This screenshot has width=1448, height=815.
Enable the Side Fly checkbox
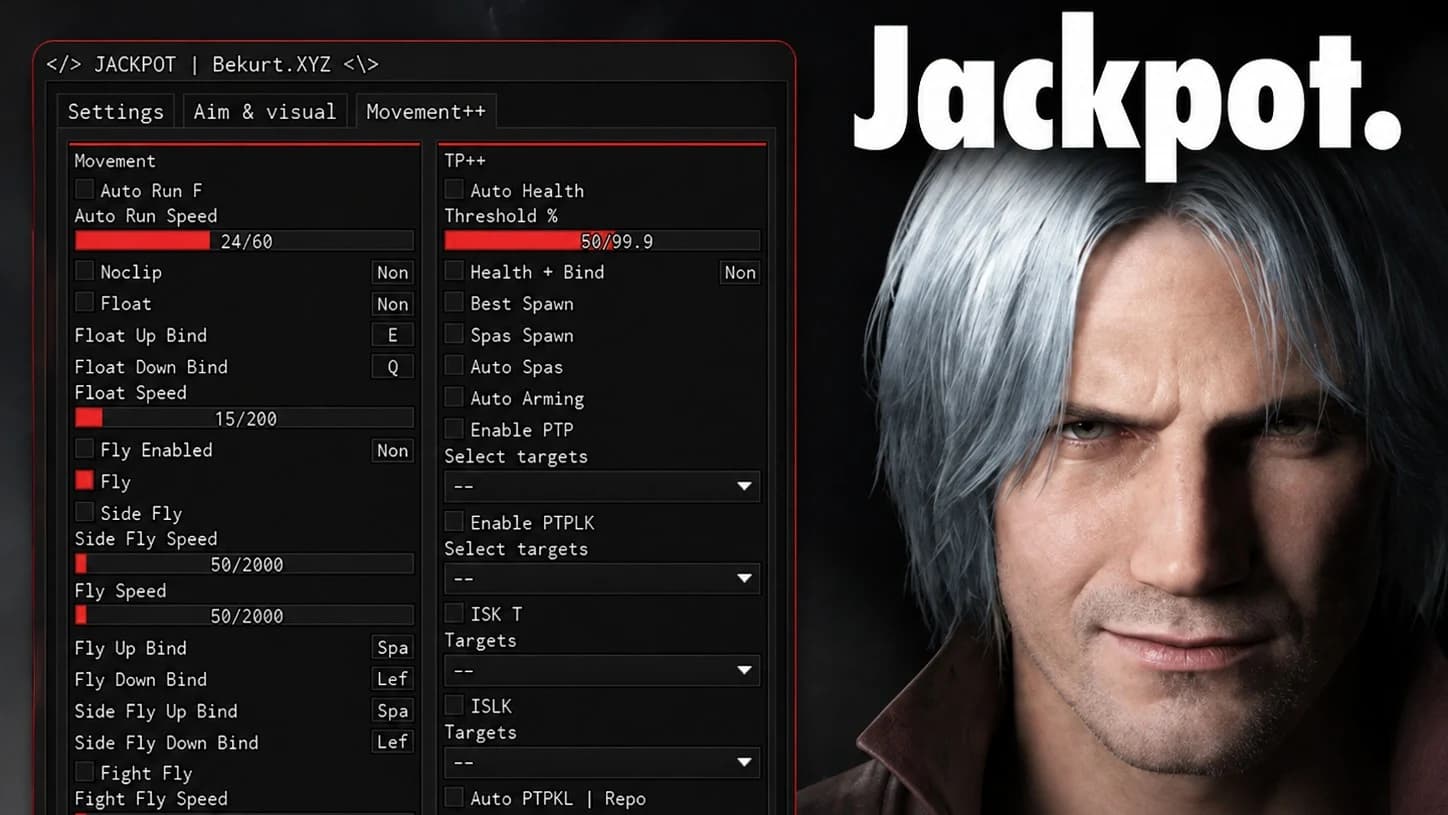click(84, 512)
